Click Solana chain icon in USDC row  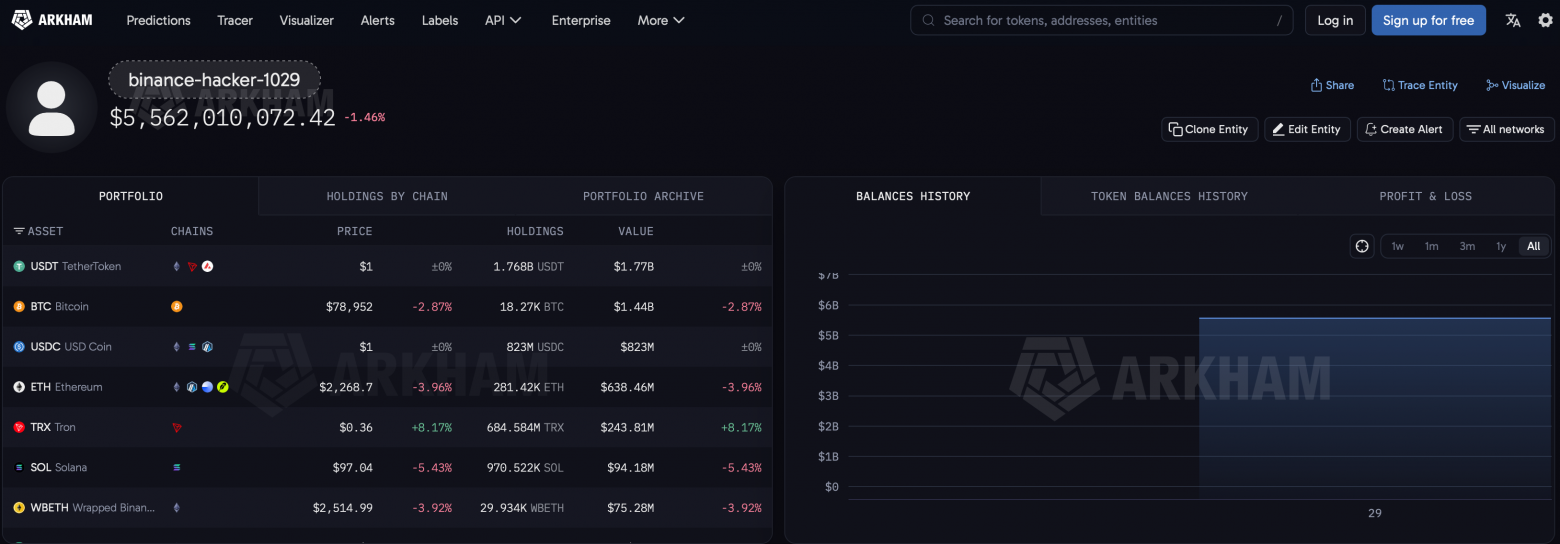click(192, 347)
